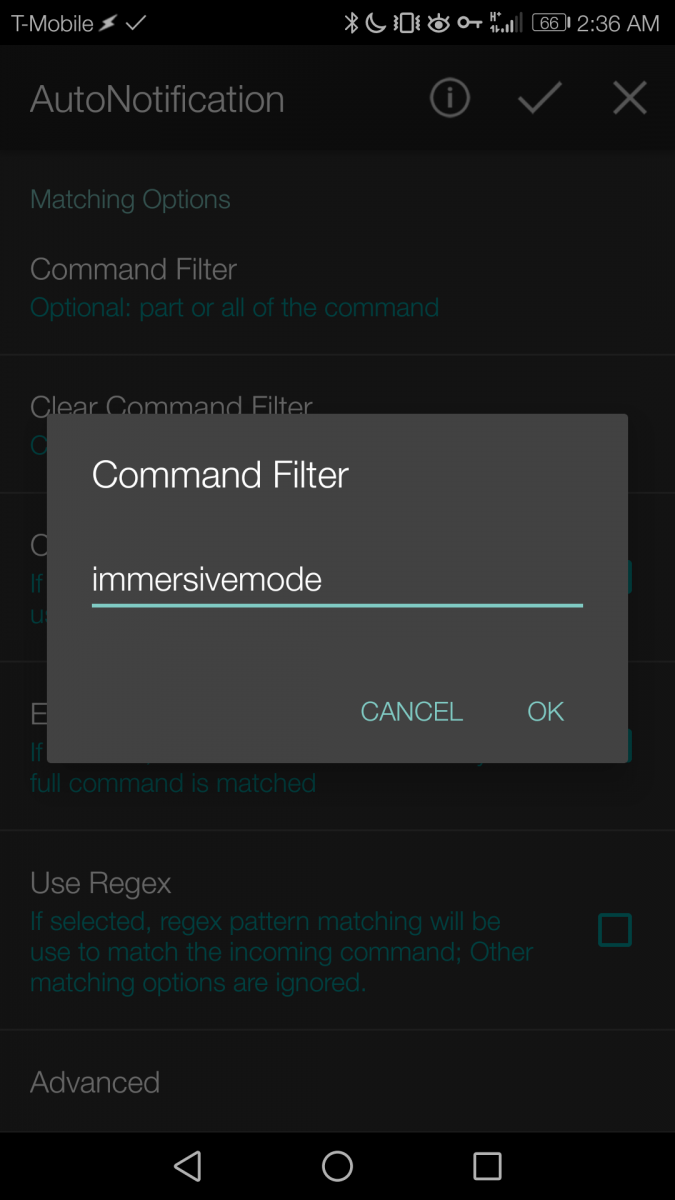Viewport: 675px width, 1200px height.
Task: Open the AutoNotification info icon
Action: [449, 98]
